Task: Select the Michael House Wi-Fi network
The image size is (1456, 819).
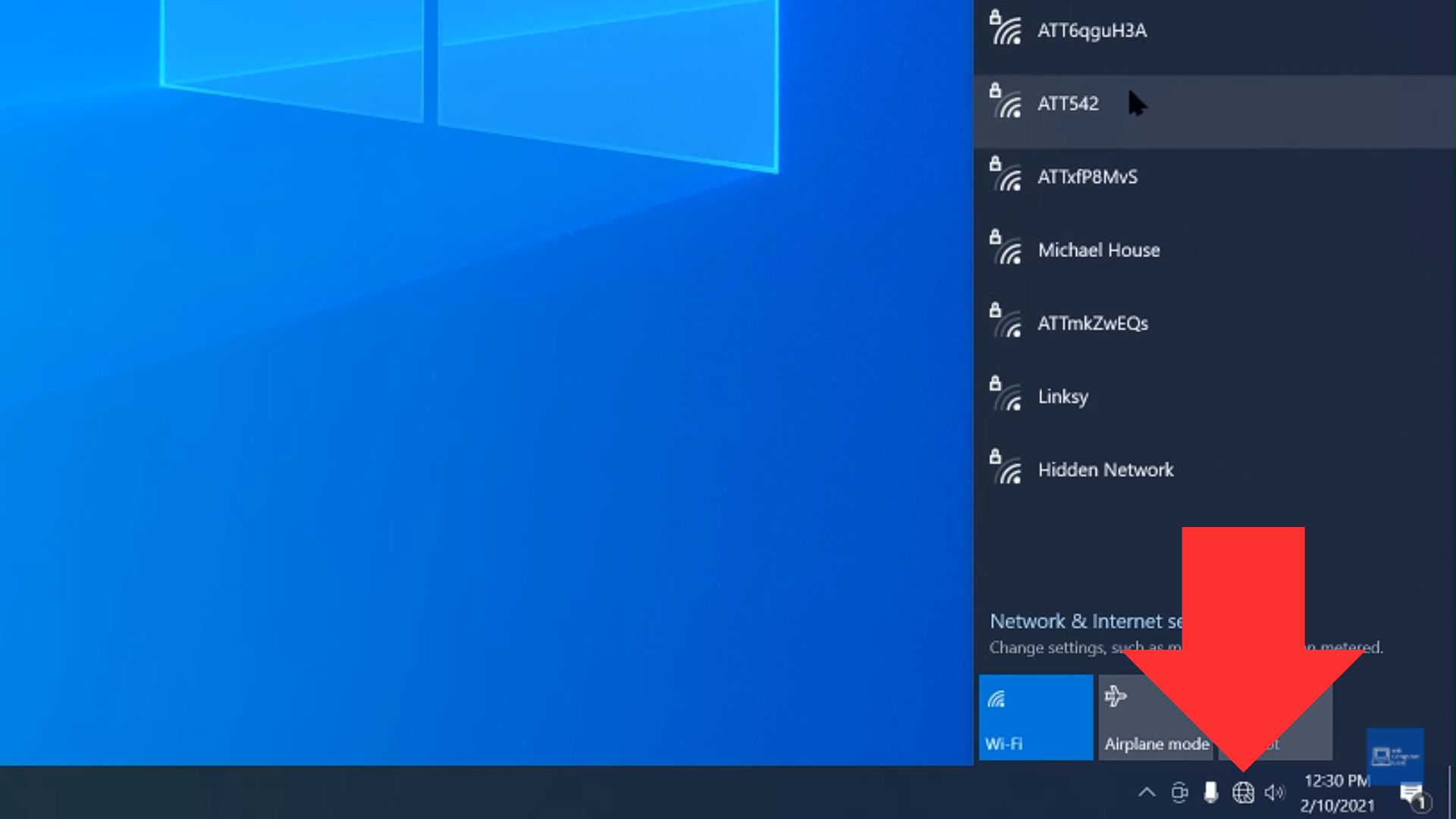Action: click(1215, 258)
